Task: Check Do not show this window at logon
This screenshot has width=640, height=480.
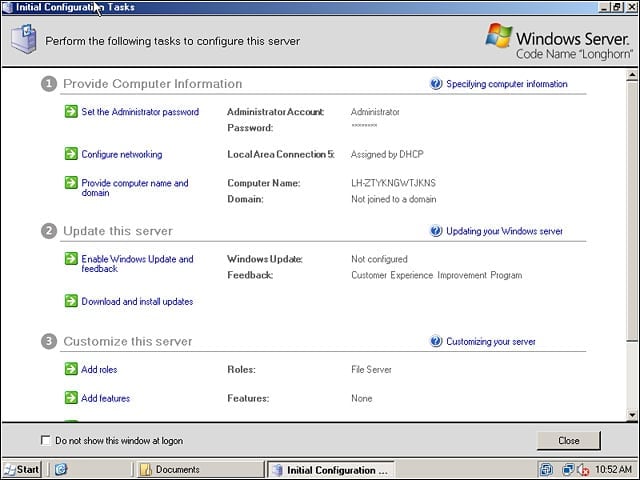Action: [45, 440]
